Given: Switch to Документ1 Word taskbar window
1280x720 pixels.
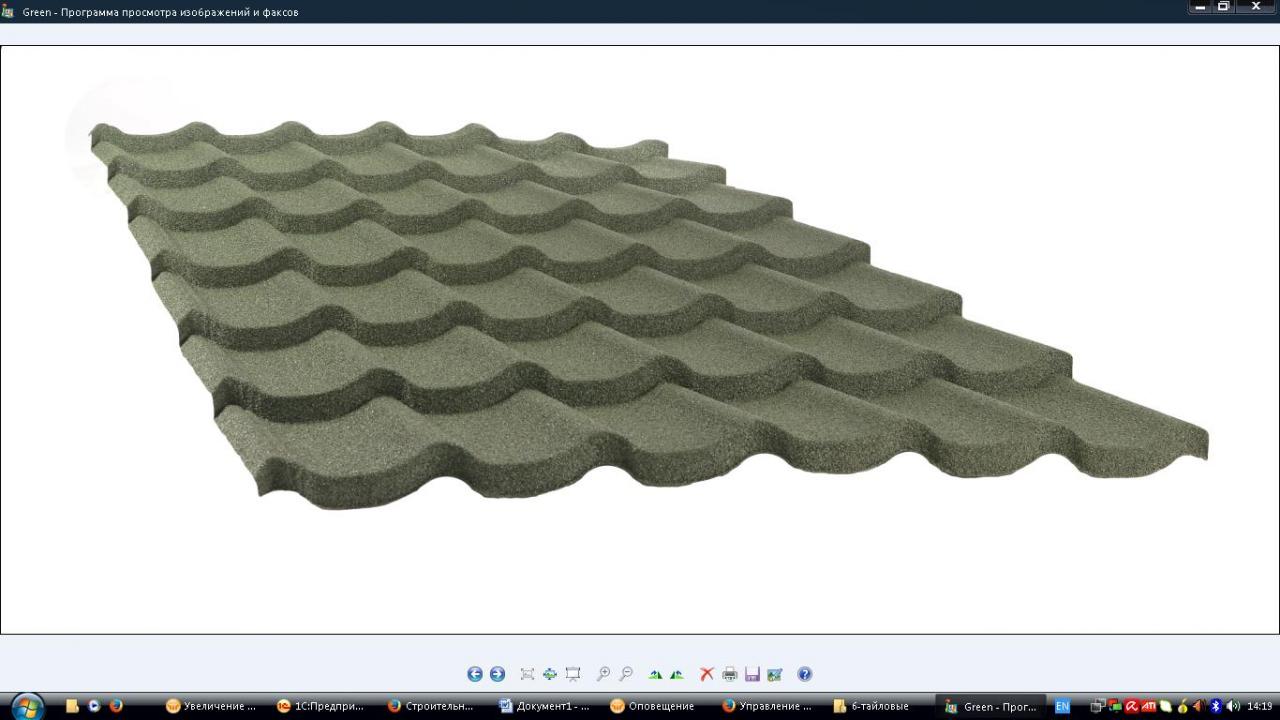Looking at the screenshot, I should pos(545,706).
